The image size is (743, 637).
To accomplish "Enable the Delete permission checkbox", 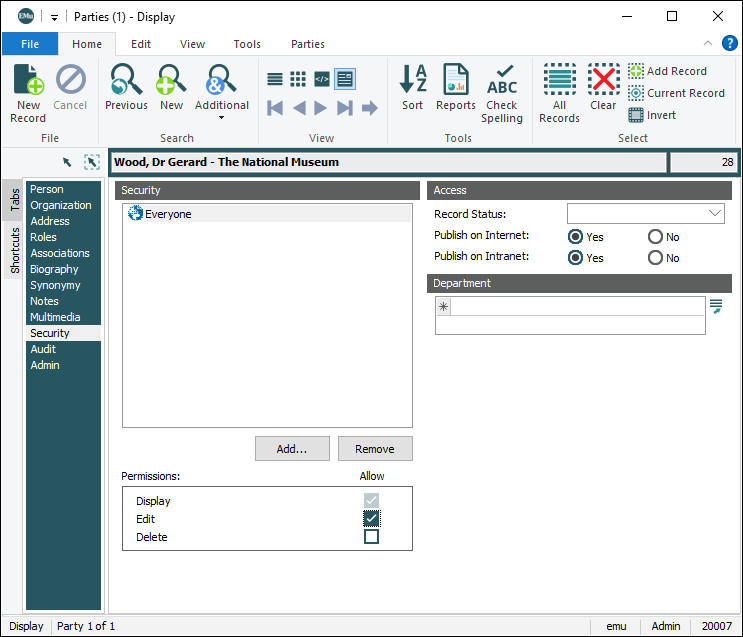I will (x=372, y=537).
